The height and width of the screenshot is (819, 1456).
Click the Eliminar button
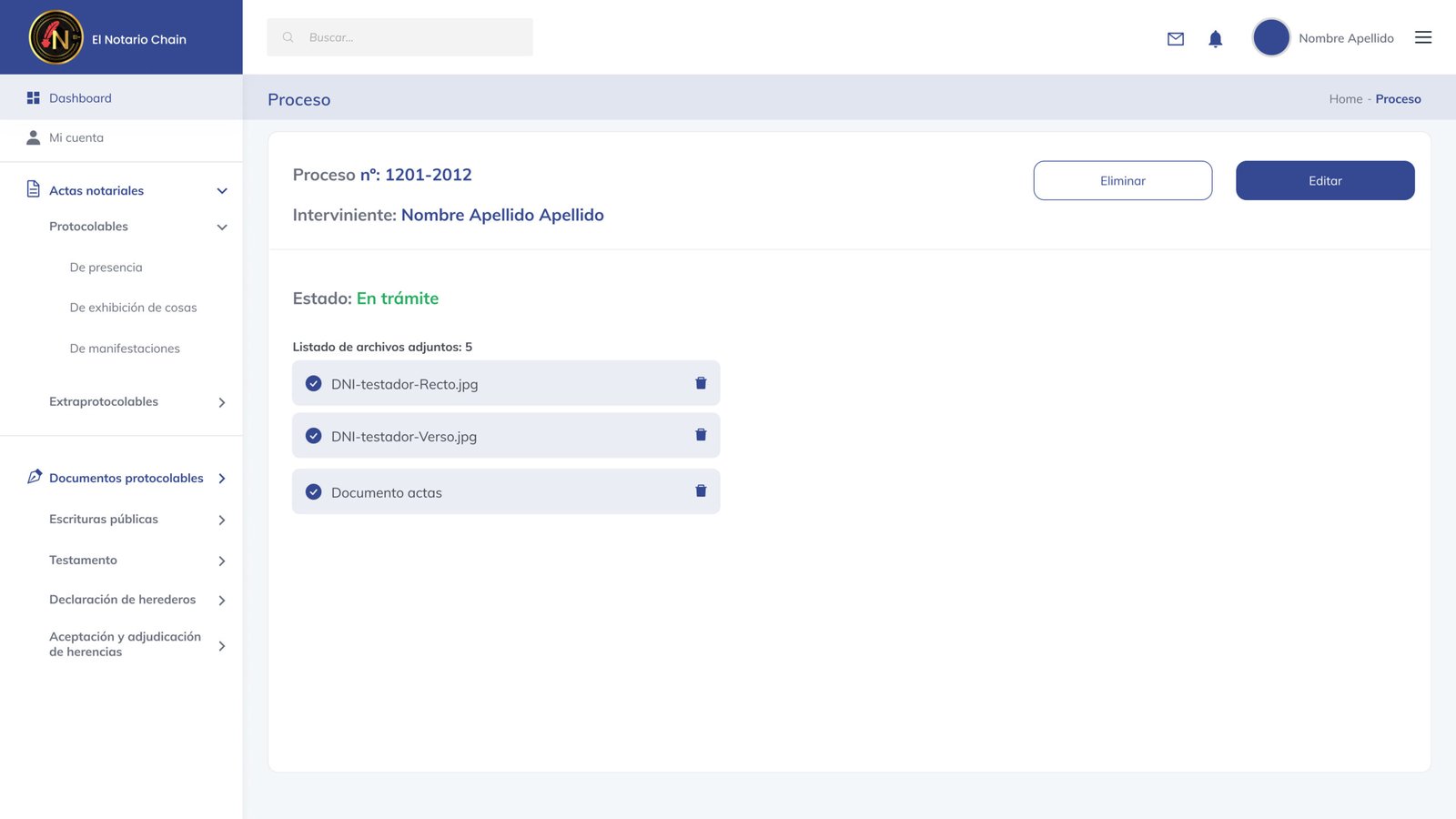(1123, 180)
